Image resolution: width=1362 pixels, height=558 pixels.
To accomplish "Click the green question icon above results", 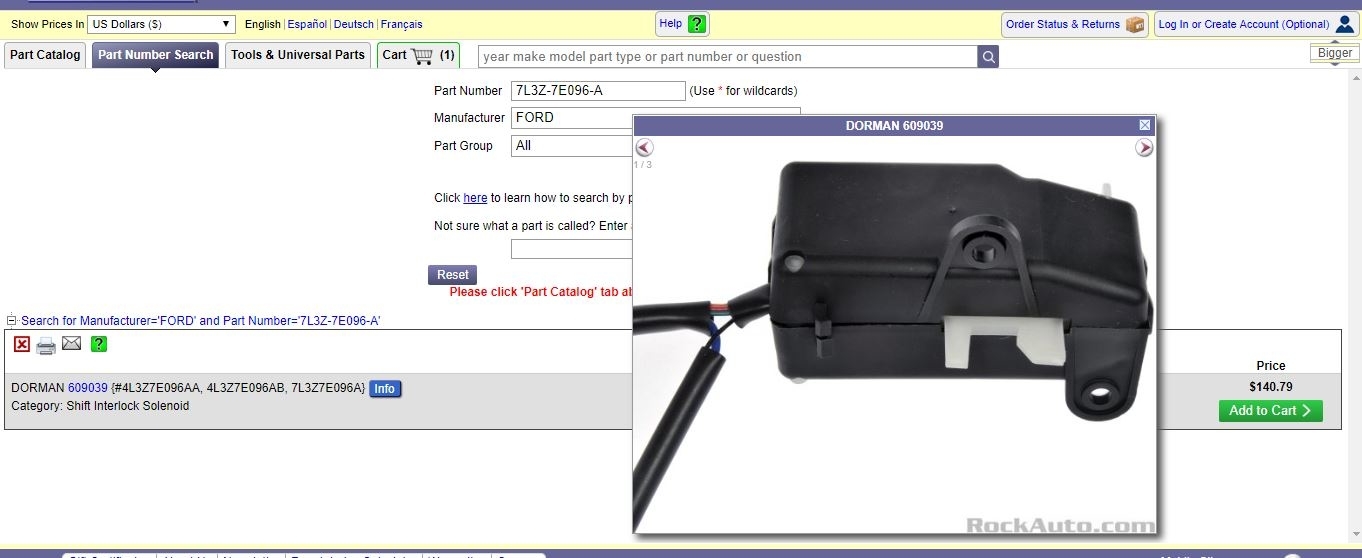I will 99,344.
